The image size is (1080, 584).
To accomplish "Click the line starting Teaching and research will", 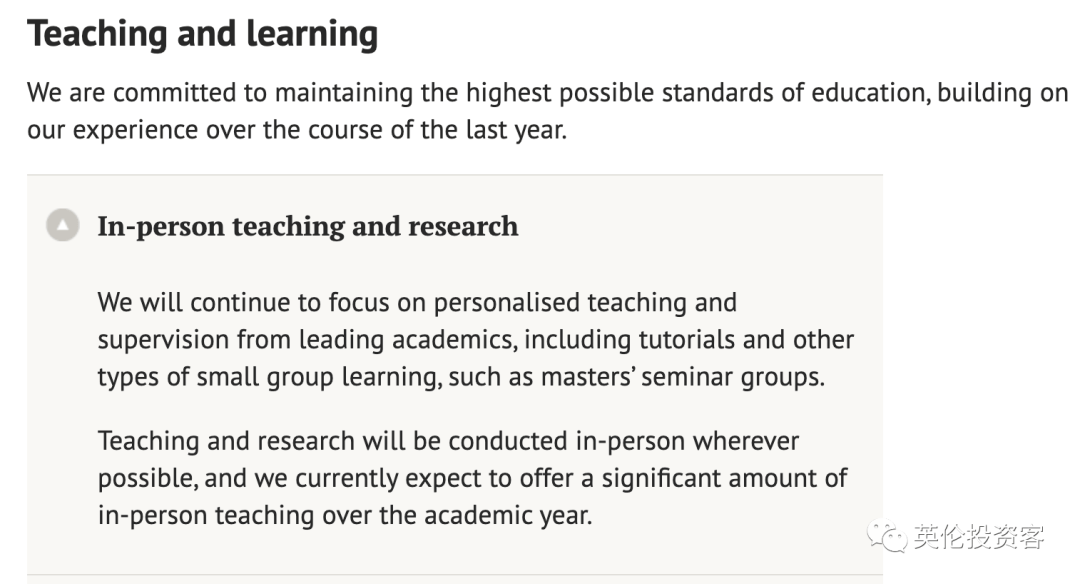I will 448,441.
